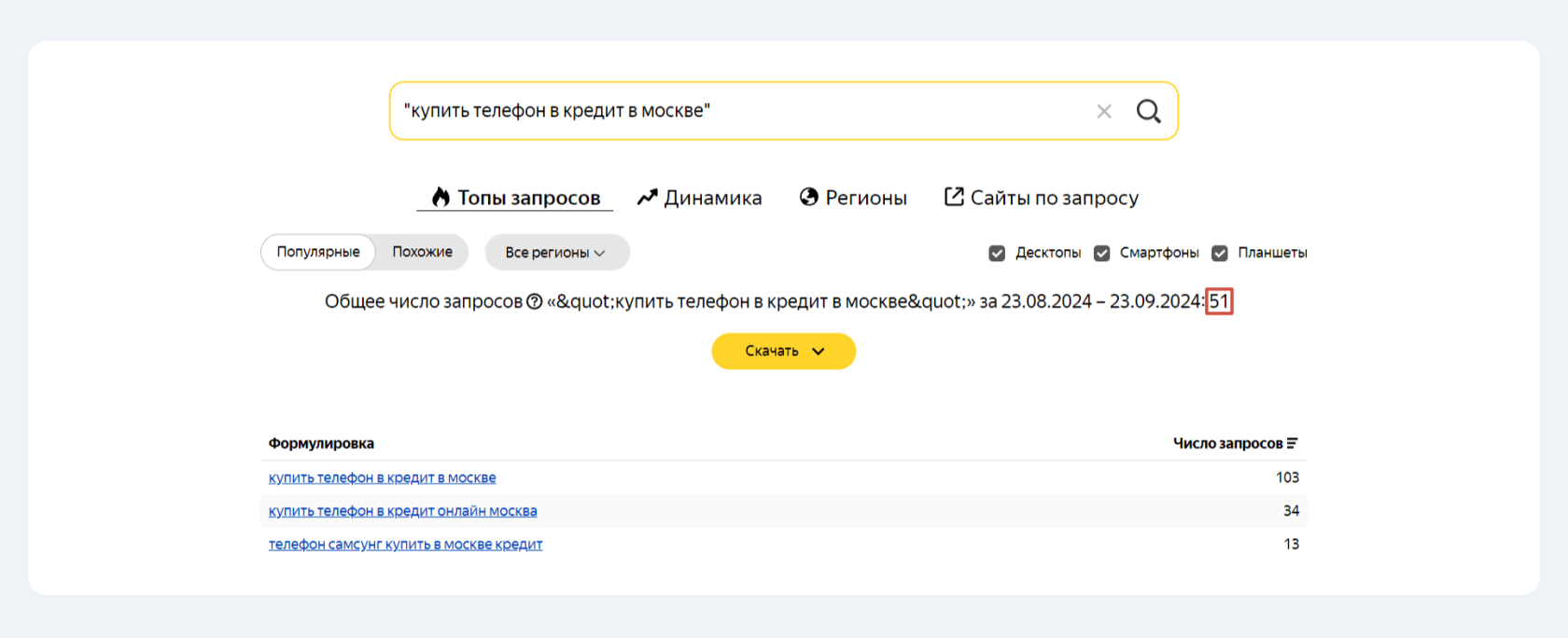
Task: Expand the Все регионы dropdown
Action: click(x=557, y=253)
